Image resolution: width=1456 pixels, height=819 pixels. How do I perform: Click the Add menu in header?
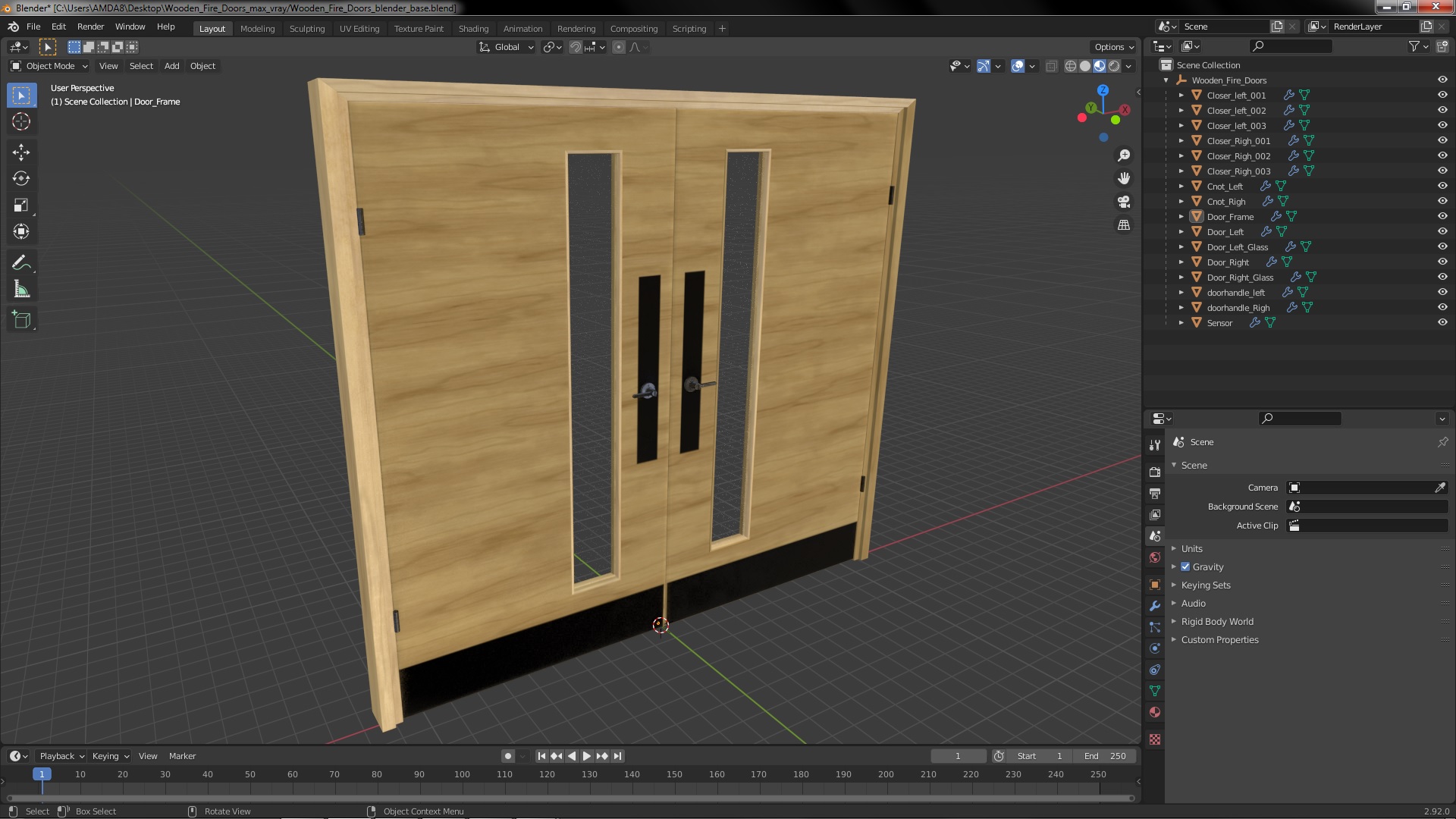(172, 65)
